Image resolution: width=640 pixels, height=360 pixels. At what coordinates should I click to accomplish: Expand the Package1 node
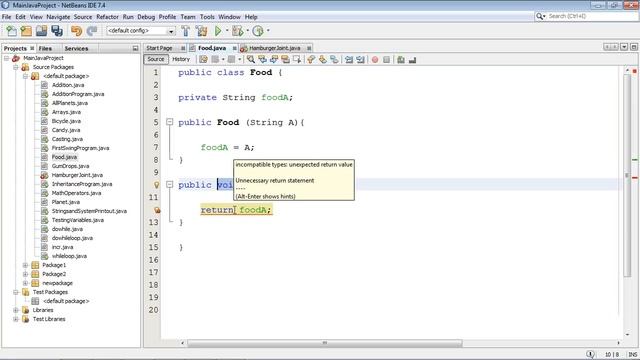pyautogui.click(x=25, y=265)
